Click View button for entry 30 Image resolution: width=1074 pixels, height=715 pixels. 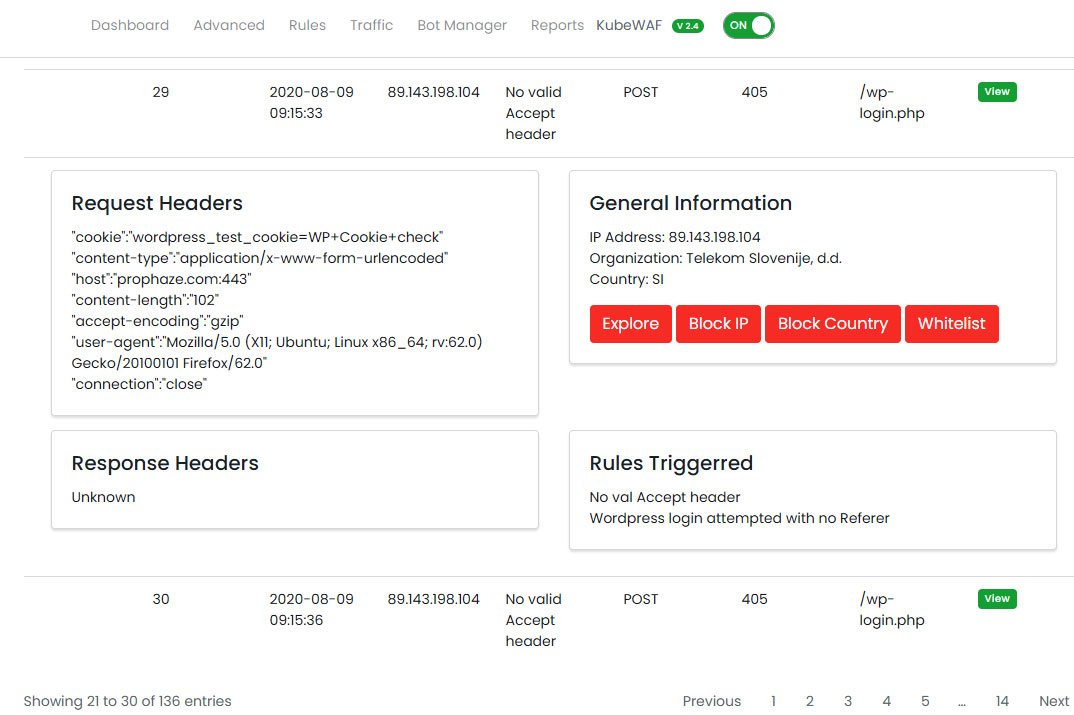[x=997, y=599]
